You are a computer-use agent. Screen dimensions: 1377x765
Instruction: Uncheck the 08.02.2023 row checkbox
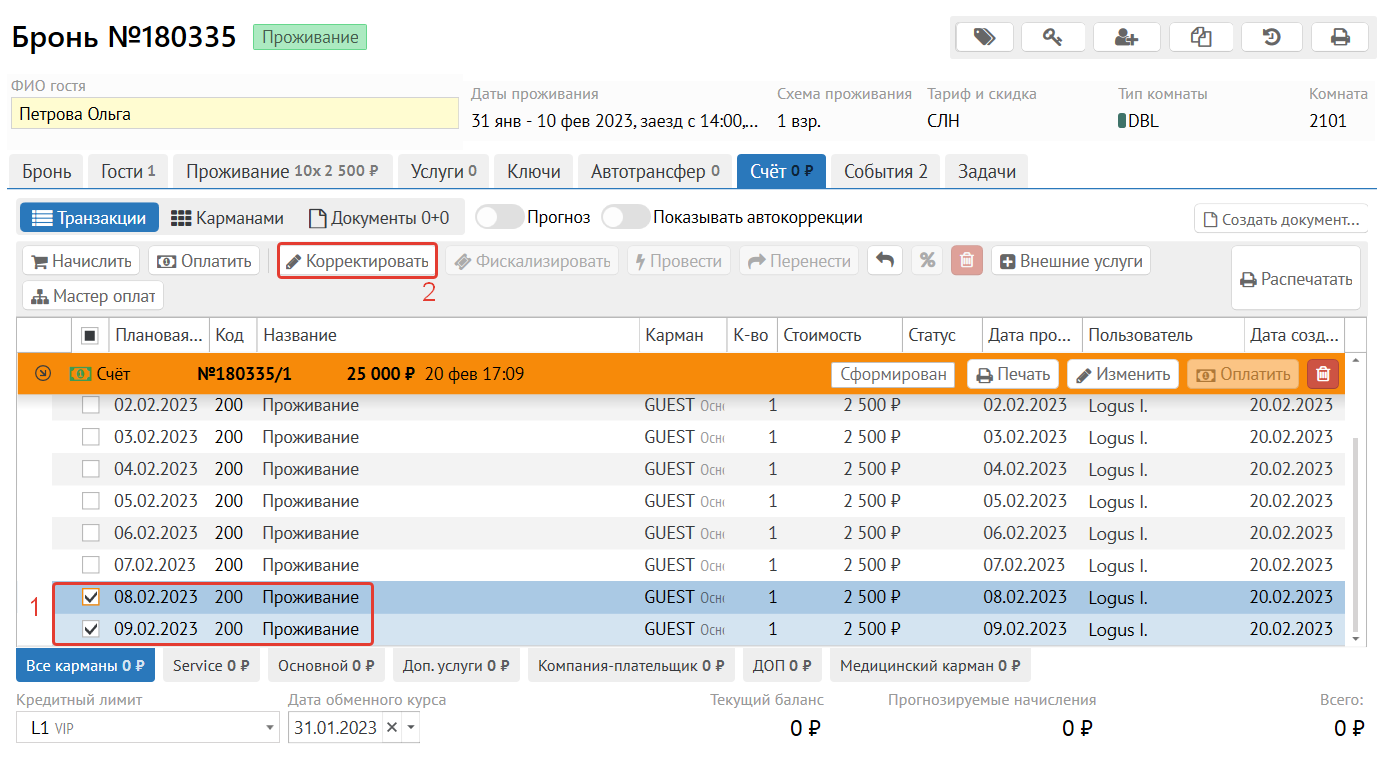click(x=91, y=597)
